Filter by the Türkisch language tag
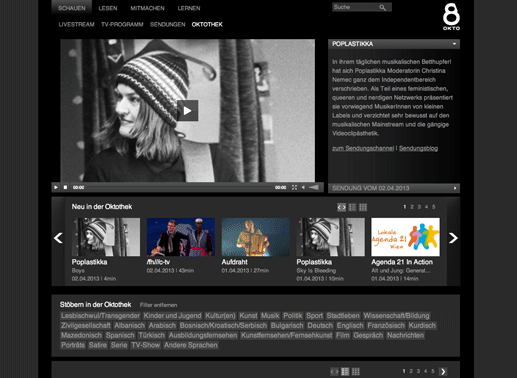Screen dimensions: 517x378 152,335
